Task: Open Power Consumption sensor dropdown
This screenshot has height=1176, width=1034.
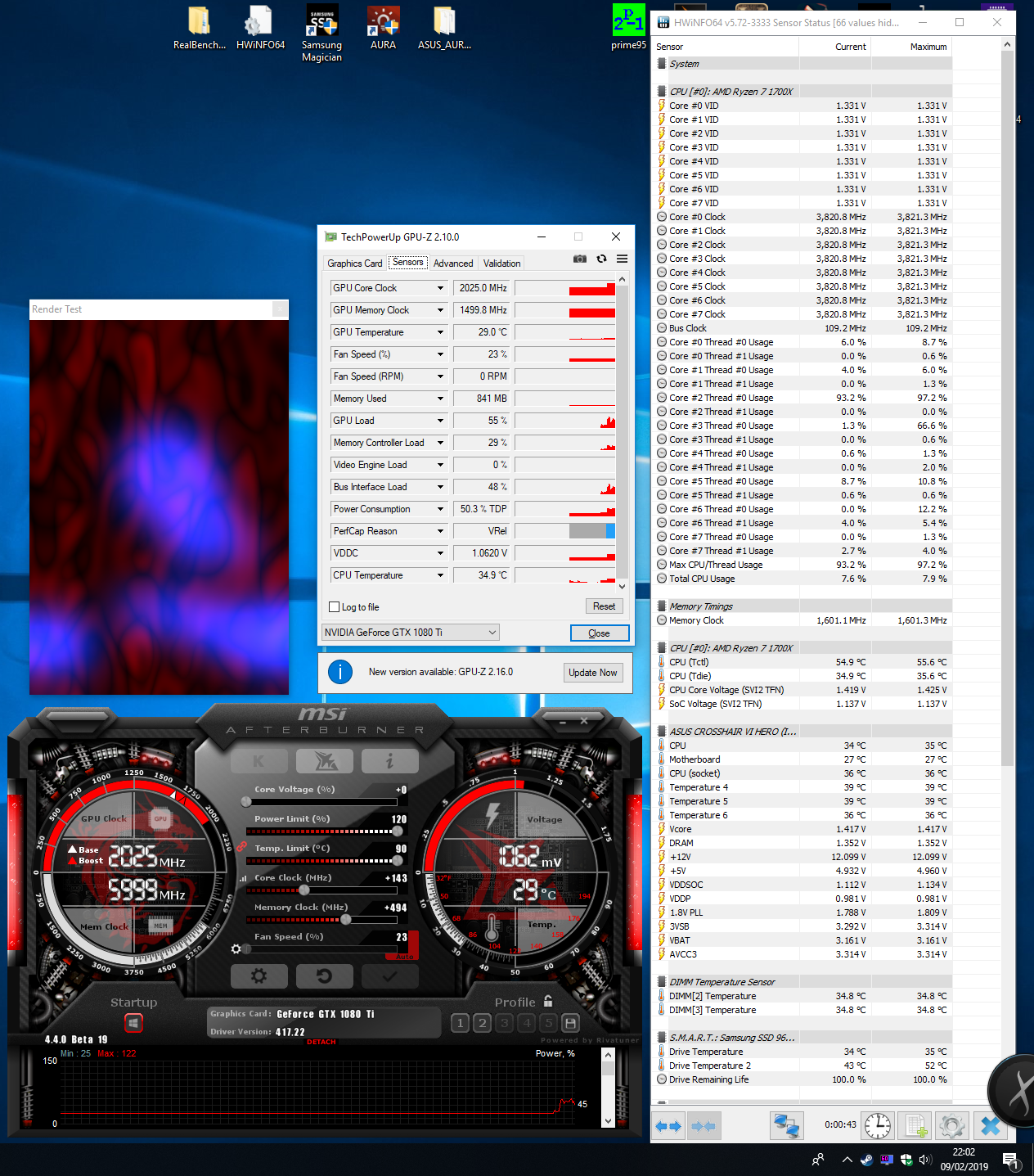Action: pyautogui.click(x=440, y=509)
